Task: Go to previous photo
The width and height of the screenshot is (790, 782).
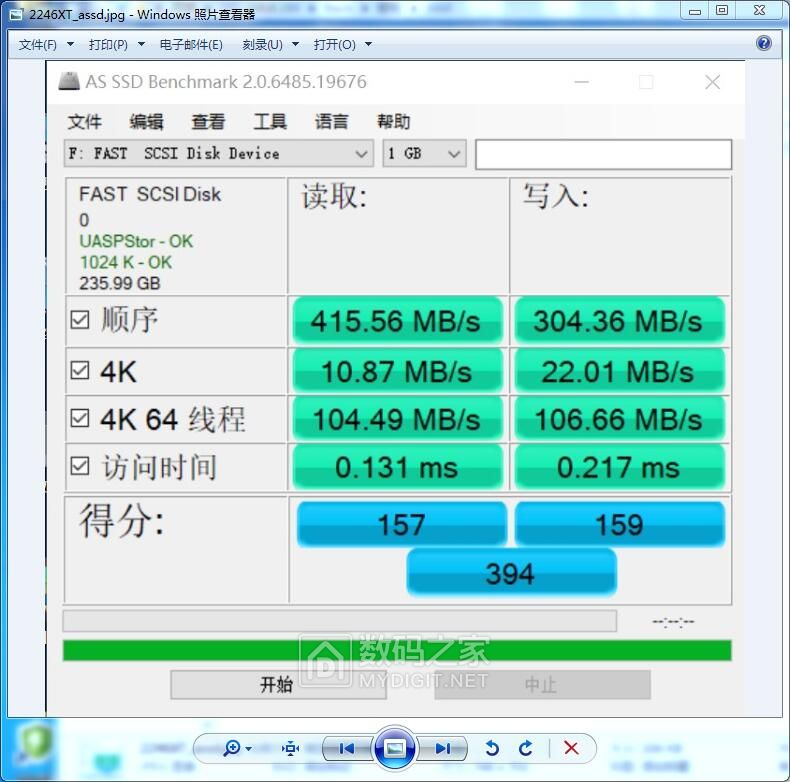Action: click(x=347, y=749)
